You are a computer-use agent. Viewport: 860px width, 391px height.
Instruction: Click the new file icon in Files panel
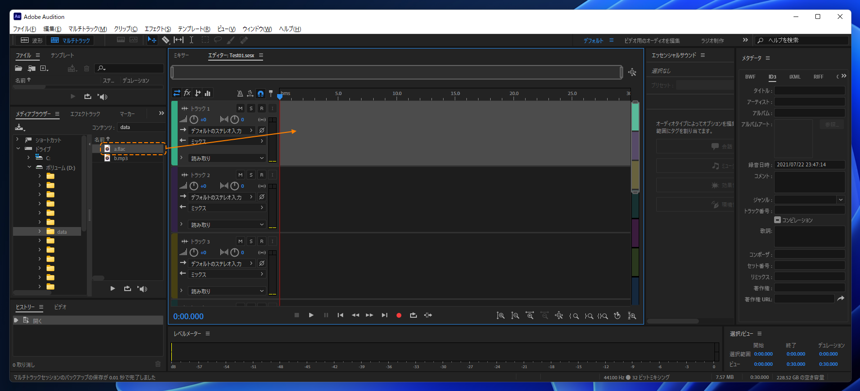44,69
